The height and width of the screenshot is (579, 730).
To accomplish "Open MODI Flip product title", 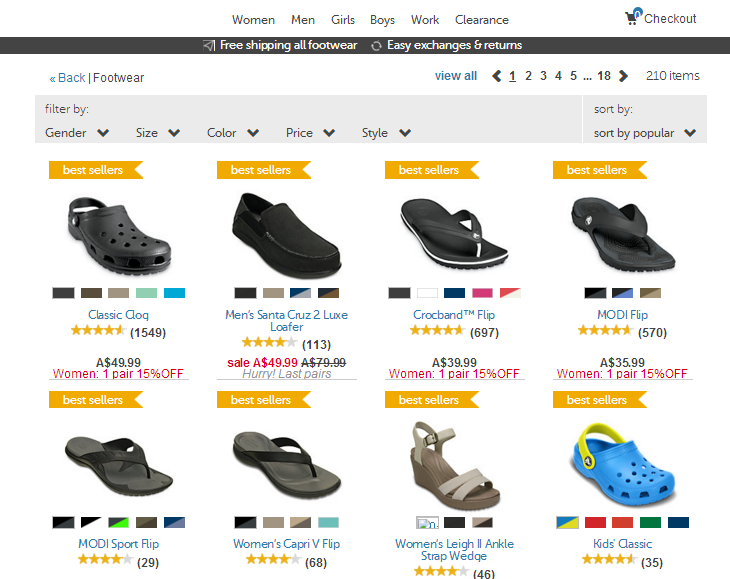I will [622, 315].
